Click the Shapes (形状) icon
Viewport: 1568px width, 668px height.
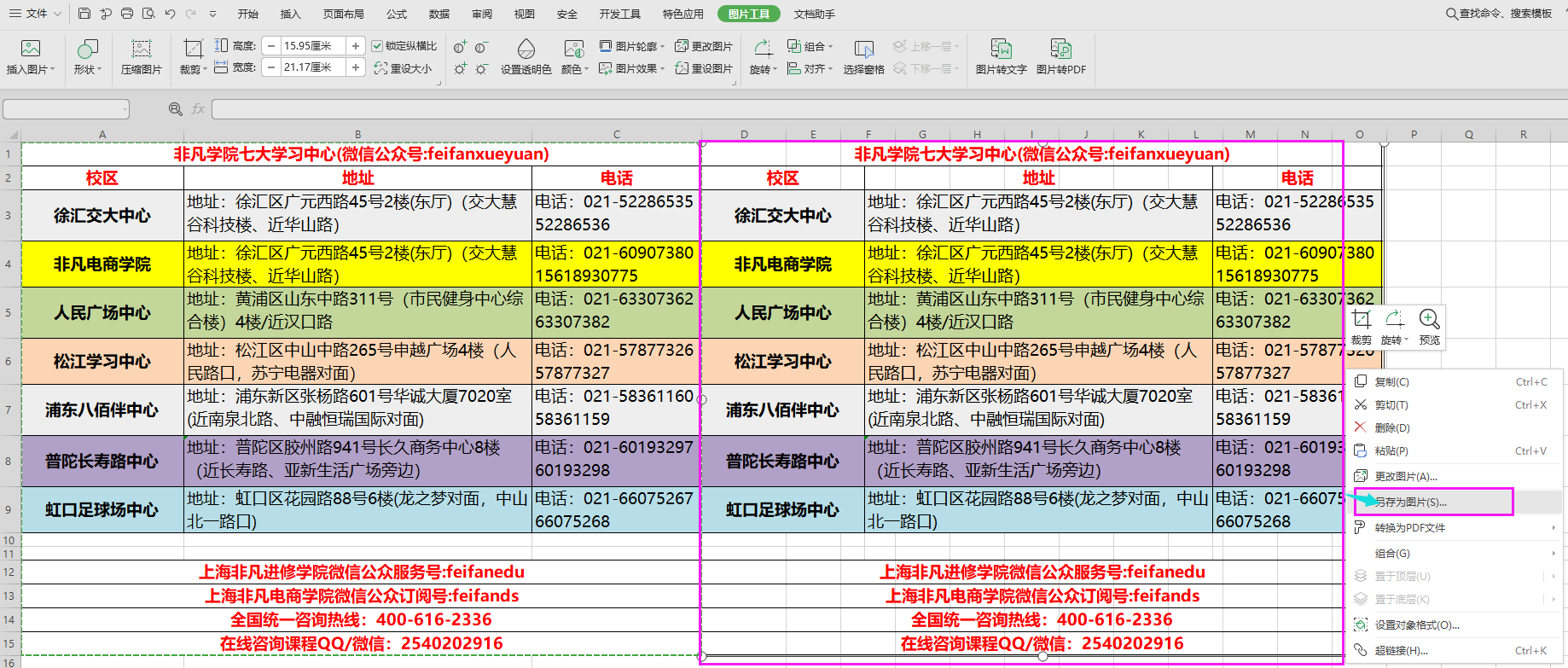(x=87, y=49)
